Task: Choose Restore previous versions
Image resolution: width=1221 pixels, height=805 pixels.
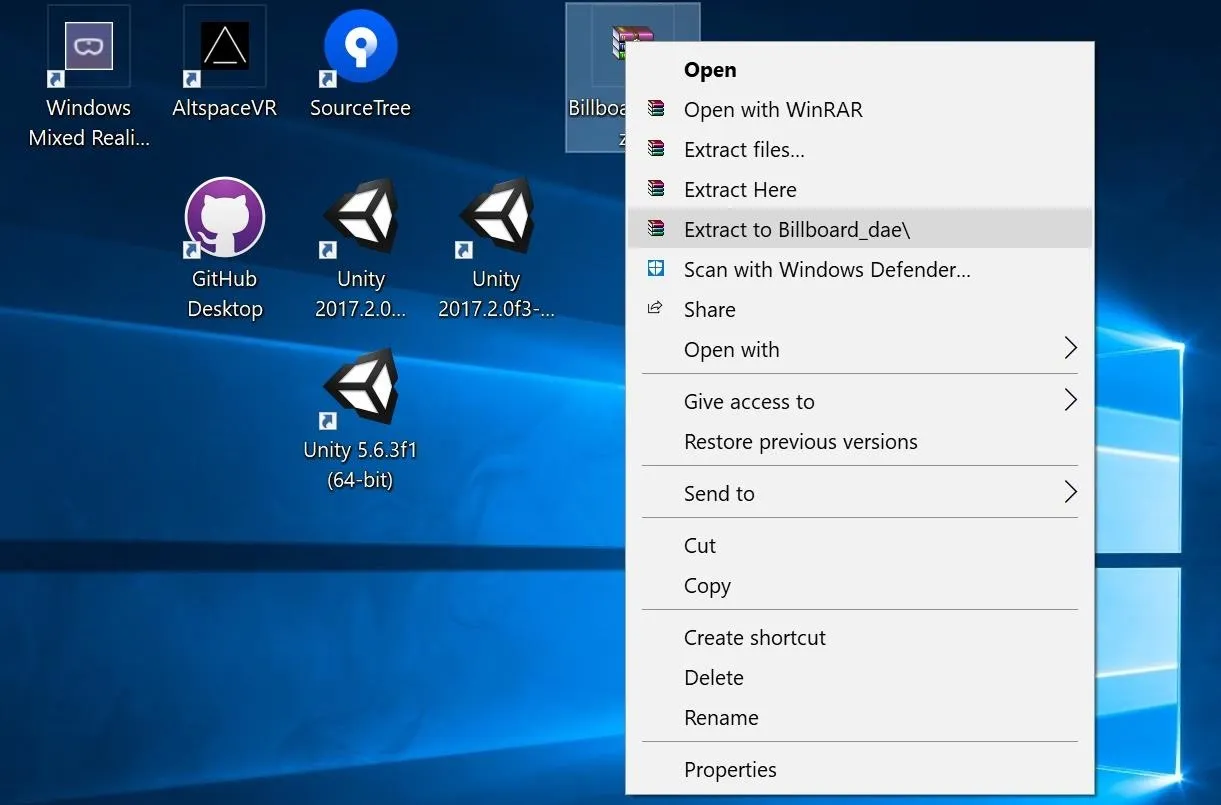Action: [860, 442]
